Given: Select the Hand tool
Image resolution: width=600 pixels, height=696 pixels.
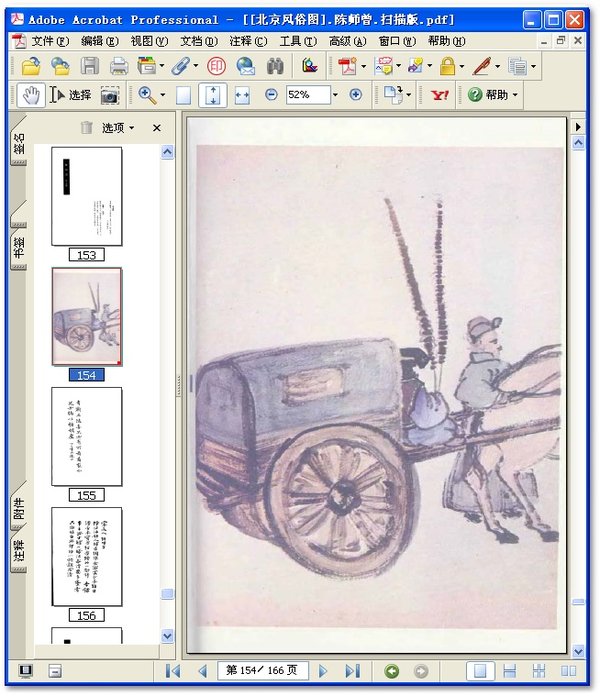Looking at the screenshot, I should pyautogui.click(x=31, y=95).
